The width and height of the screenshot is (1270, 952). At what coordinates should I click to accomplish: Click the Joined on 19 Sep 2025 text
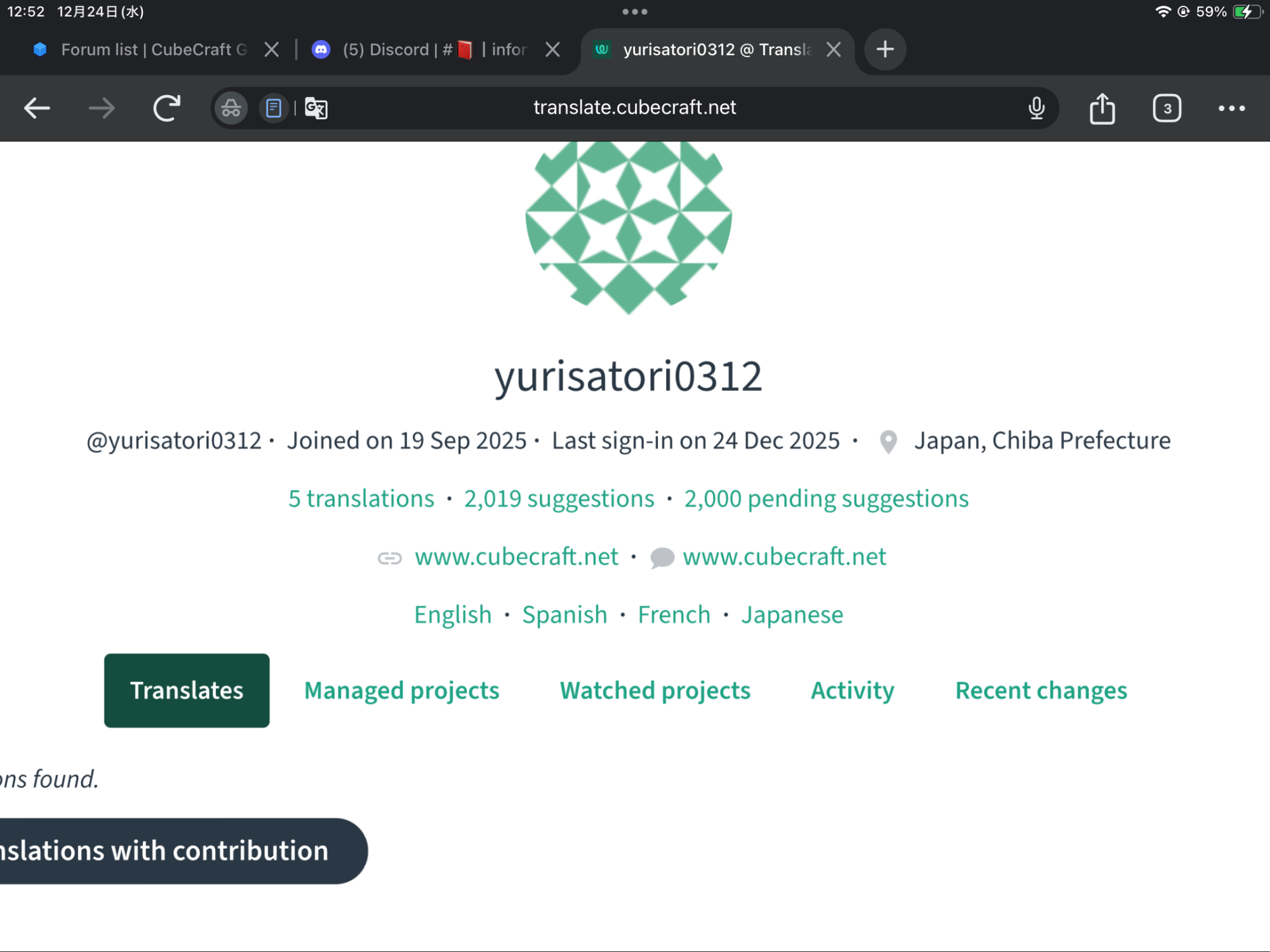coord(406,441)
